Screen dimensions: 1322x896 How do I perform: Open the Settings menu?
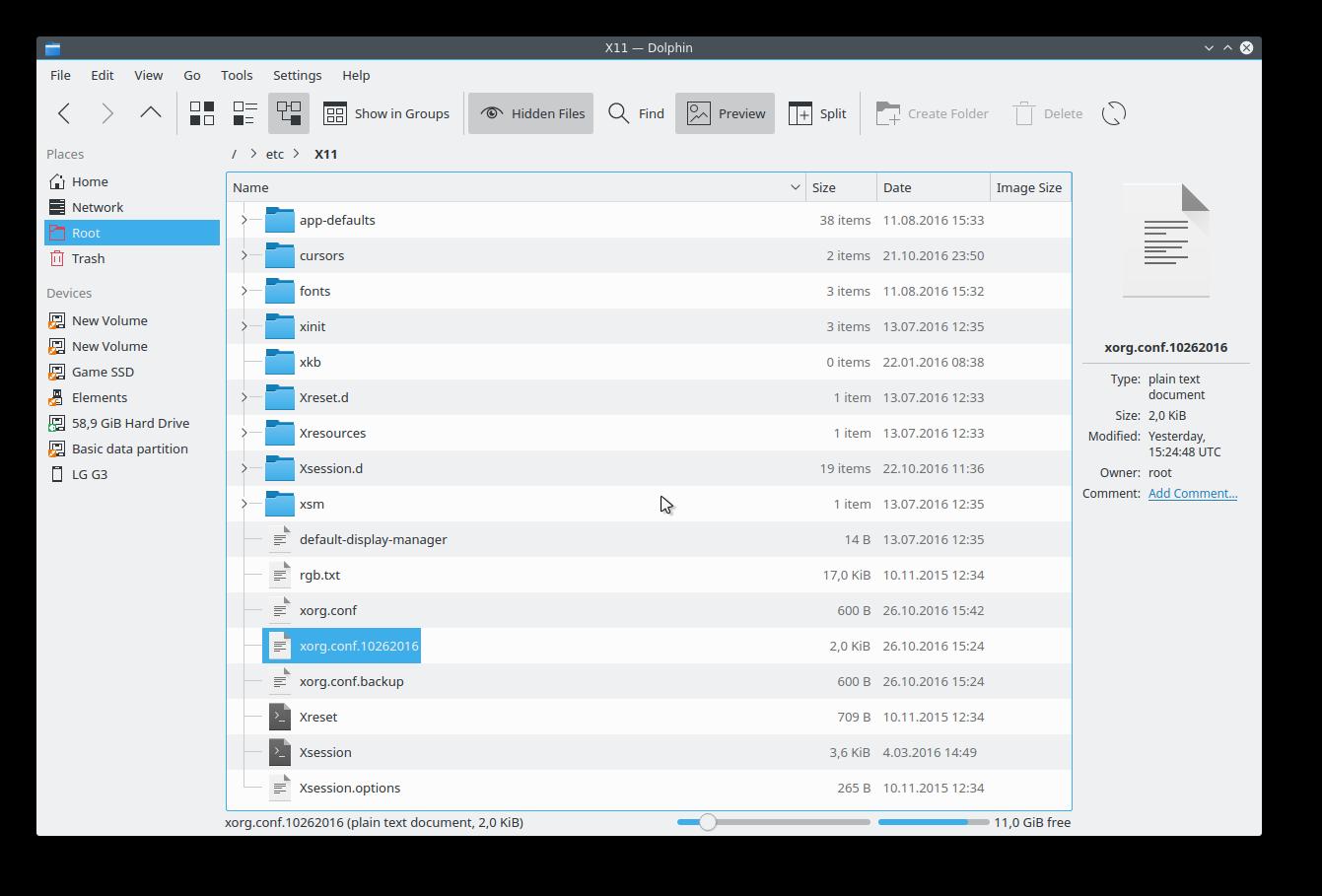(x=297, y=75)
